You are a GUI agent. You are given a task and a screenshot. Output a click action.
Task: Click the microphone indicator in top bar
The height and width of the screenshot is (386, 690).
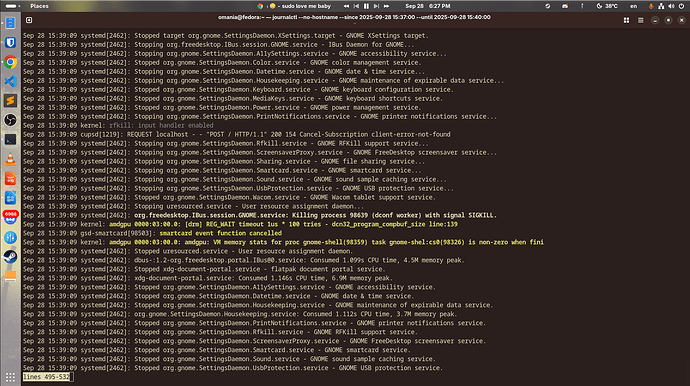(x=651, y=6)
